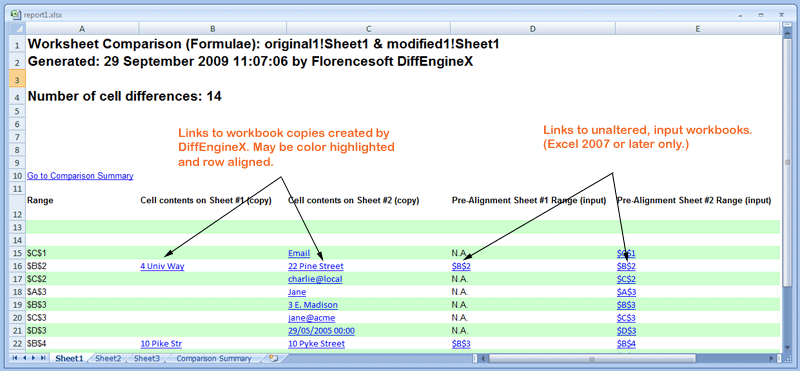
Task: Close the report1.xlsx workbook window
Action: pos(781,15)
